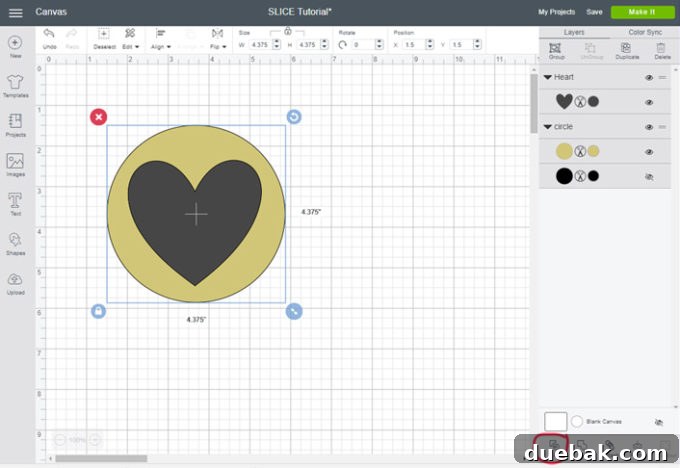Viewport: 680px width, 468px height.
Task: Redo the last undone action
Action: tap(72, 38)
